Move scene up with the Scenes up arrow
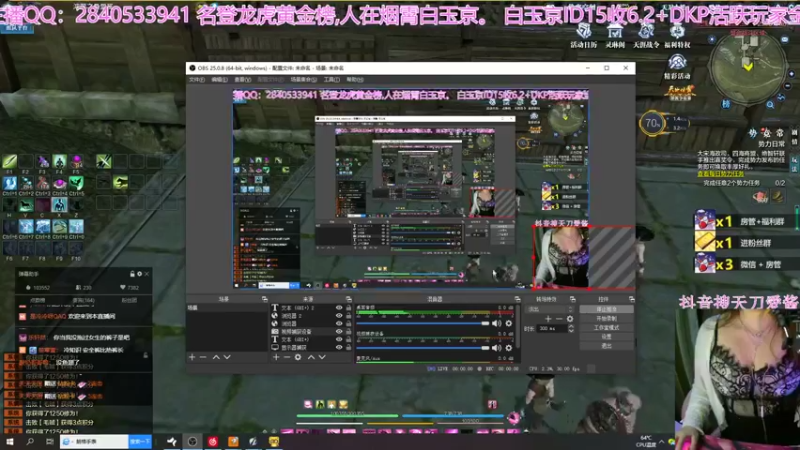 216,357
